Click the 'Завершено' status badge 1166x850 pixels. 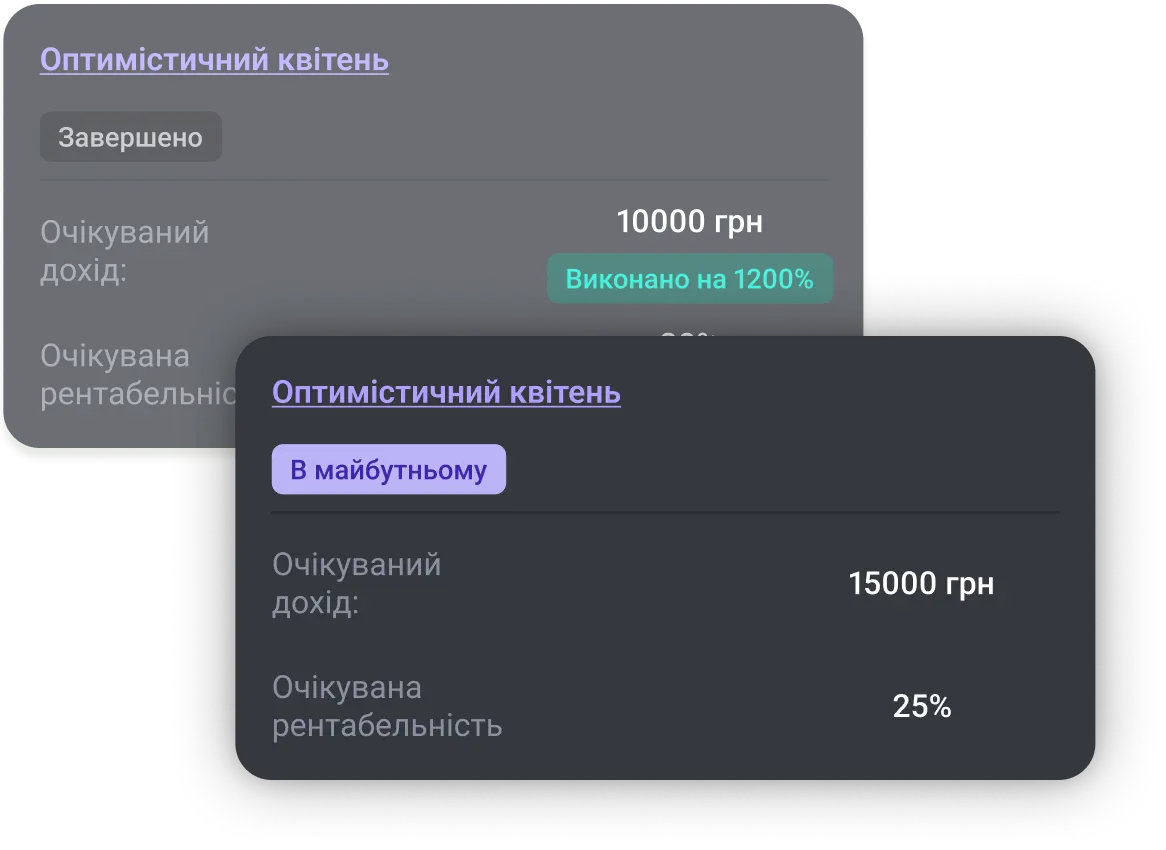point(130,136)
